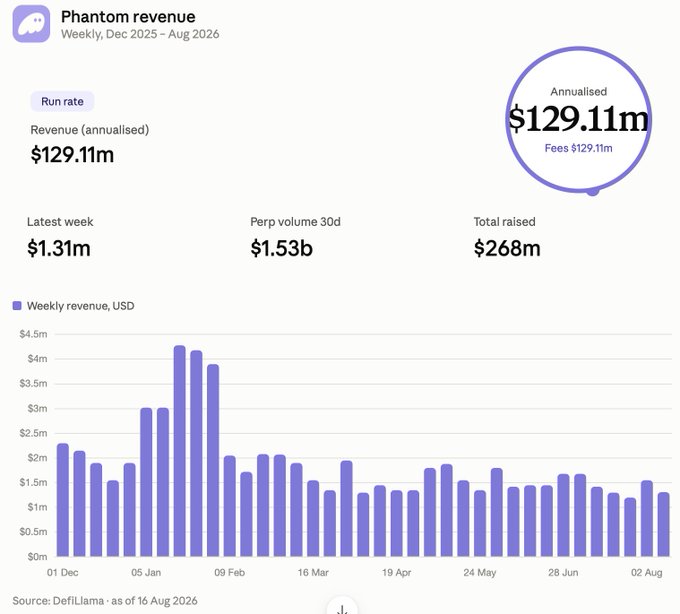Click the '$1.31m' latest week value

pos(59,248)
